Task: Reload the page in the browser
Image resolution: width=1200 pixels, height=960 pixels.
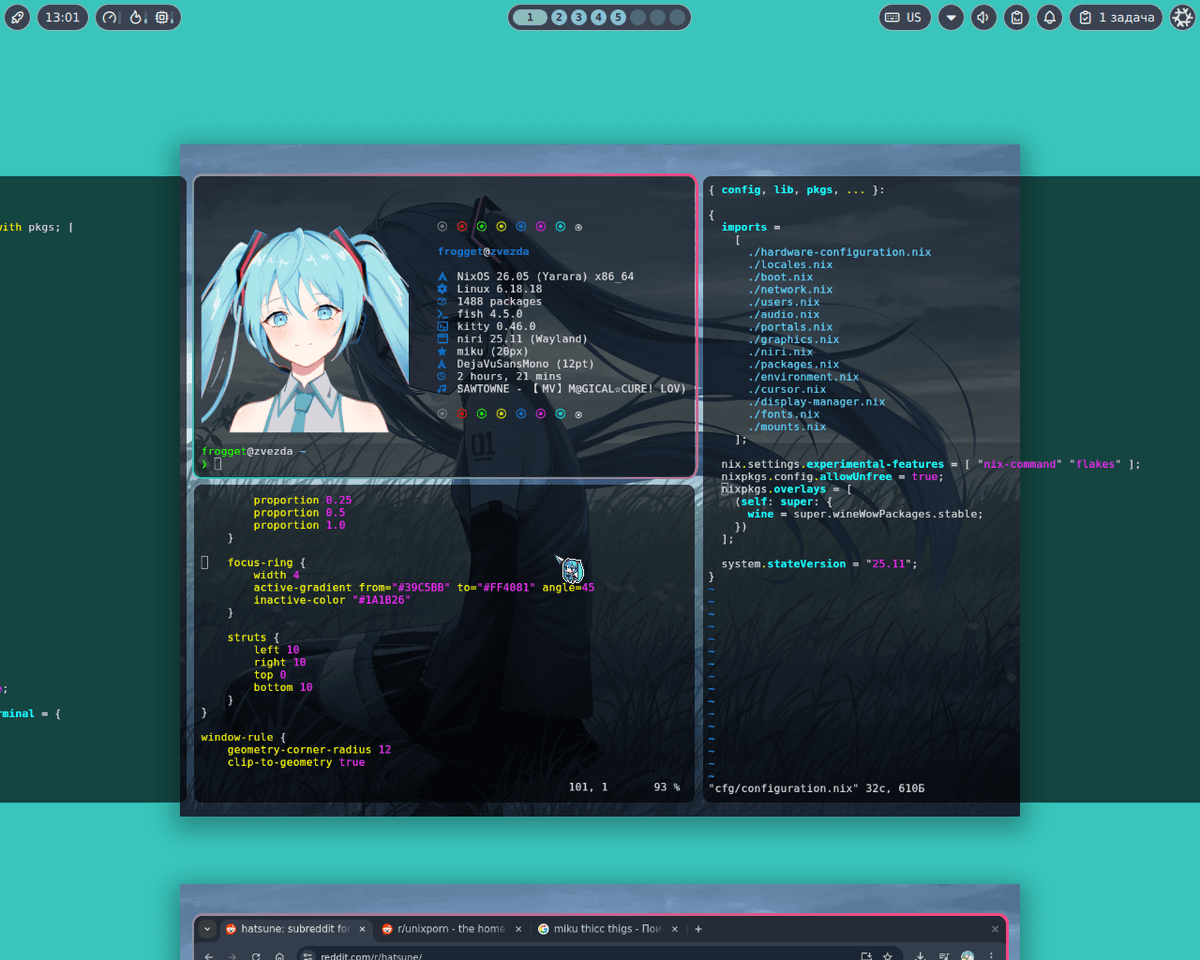Action: click(256, 956)
